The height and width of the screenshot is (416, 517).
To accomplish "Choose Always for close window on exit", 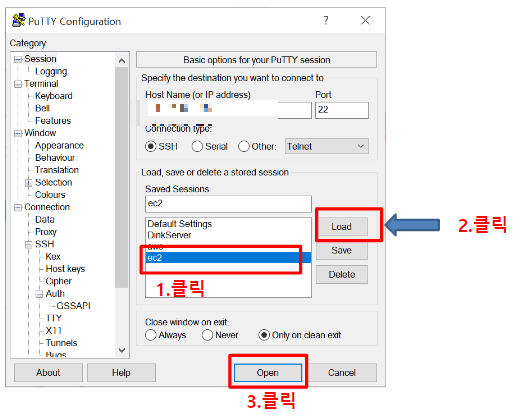I will [151, 335].
